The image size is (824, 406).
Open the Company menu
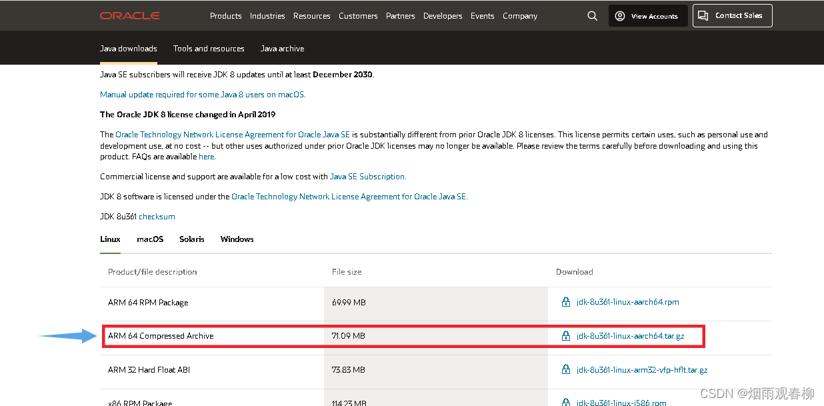click(520, 16)
